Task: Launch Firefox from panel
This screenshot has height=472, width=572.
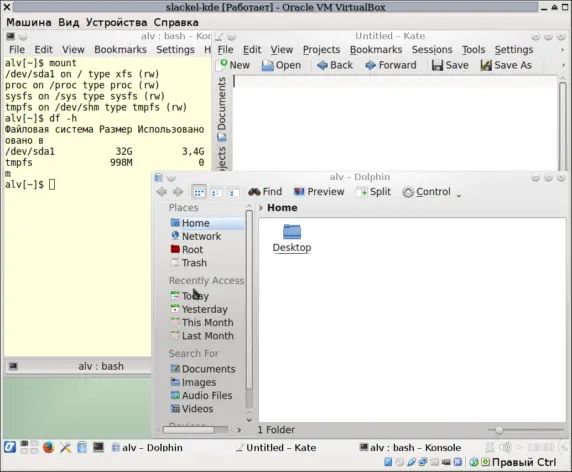Action: click(48, 447)
